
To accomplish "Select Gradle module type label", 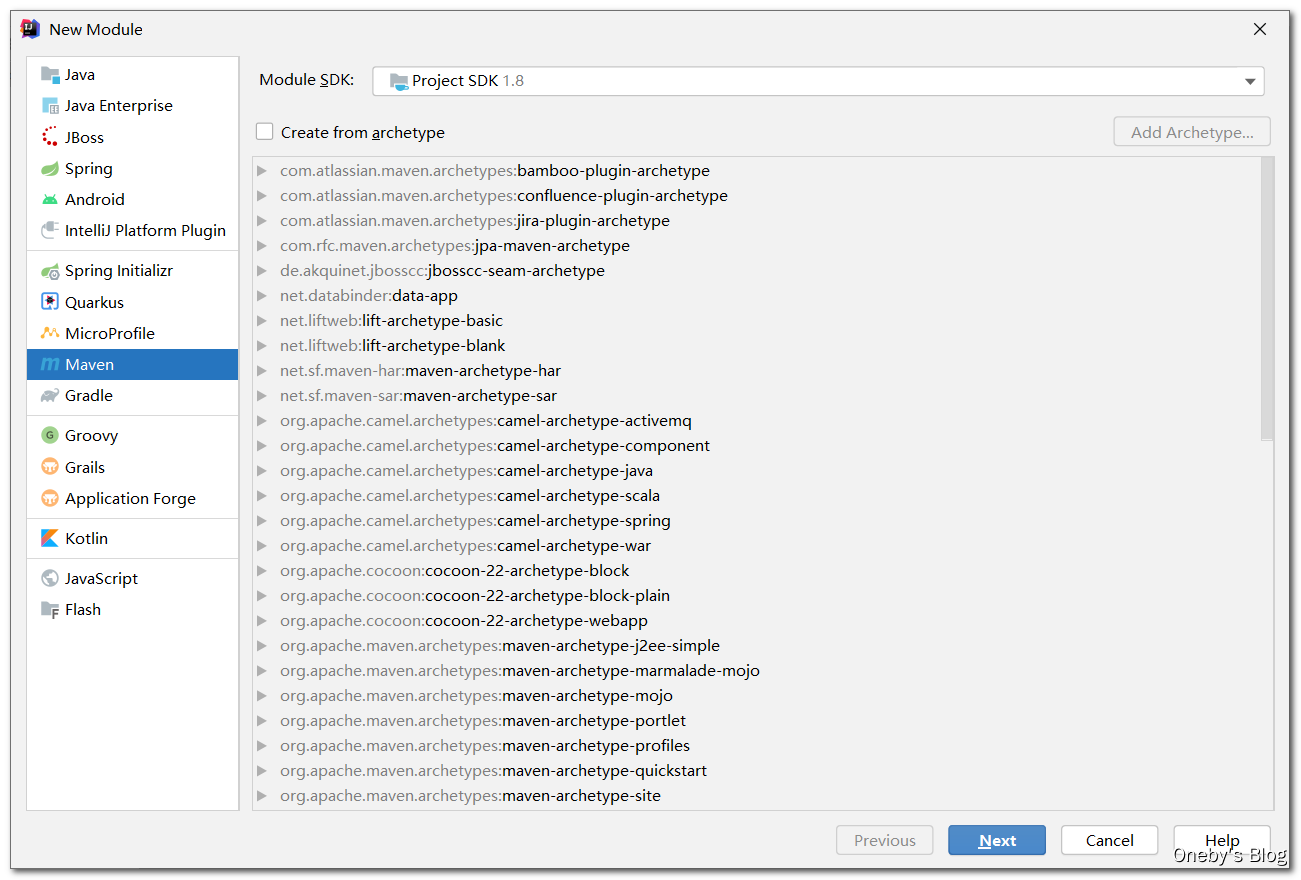I will (89, 395).
